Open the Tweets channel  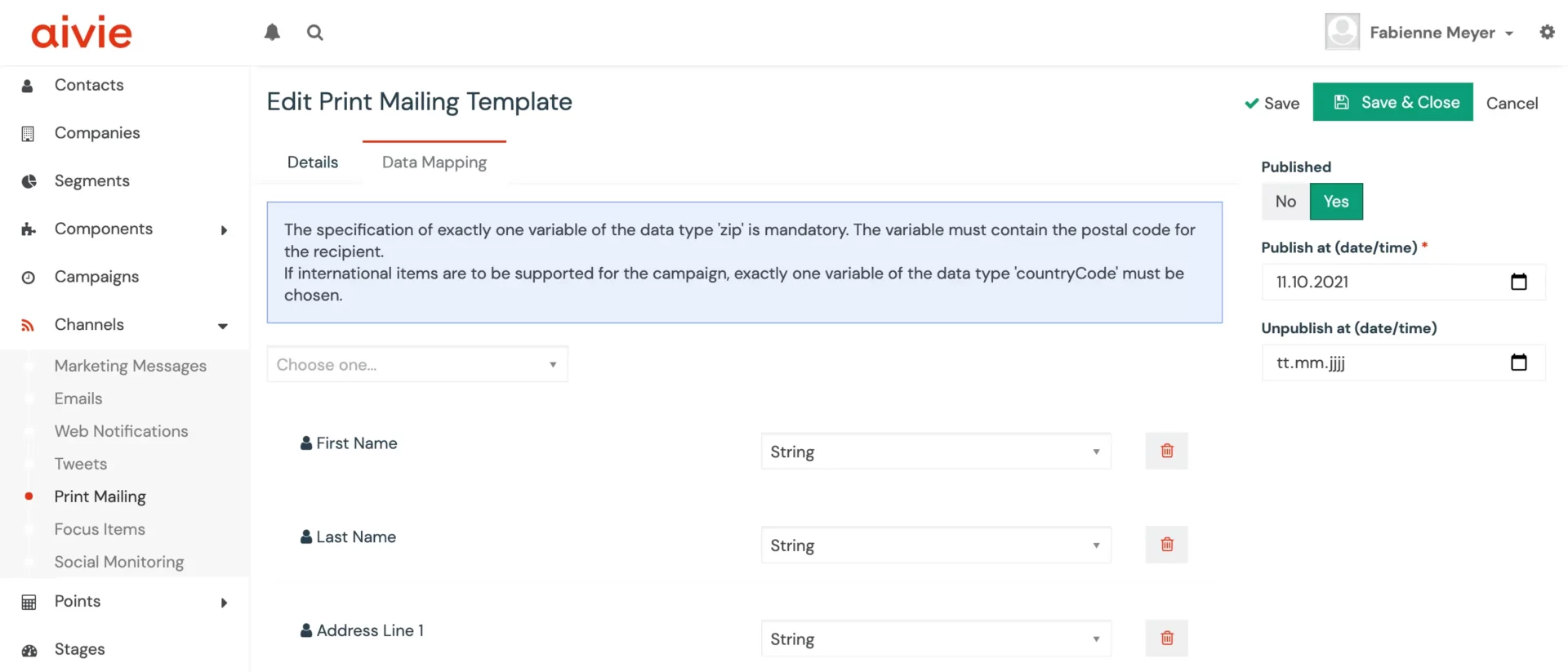81,464
